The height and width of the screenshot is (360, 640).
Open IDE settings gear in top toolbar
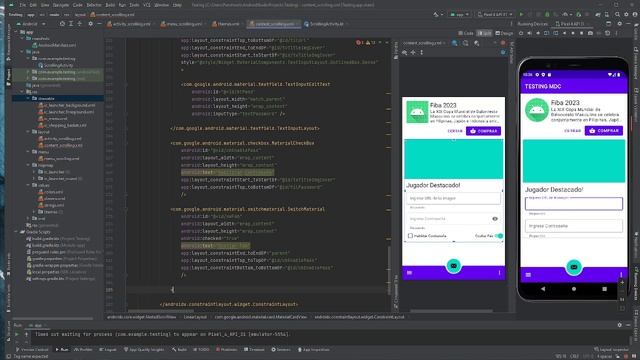click(x=626, y=14)
